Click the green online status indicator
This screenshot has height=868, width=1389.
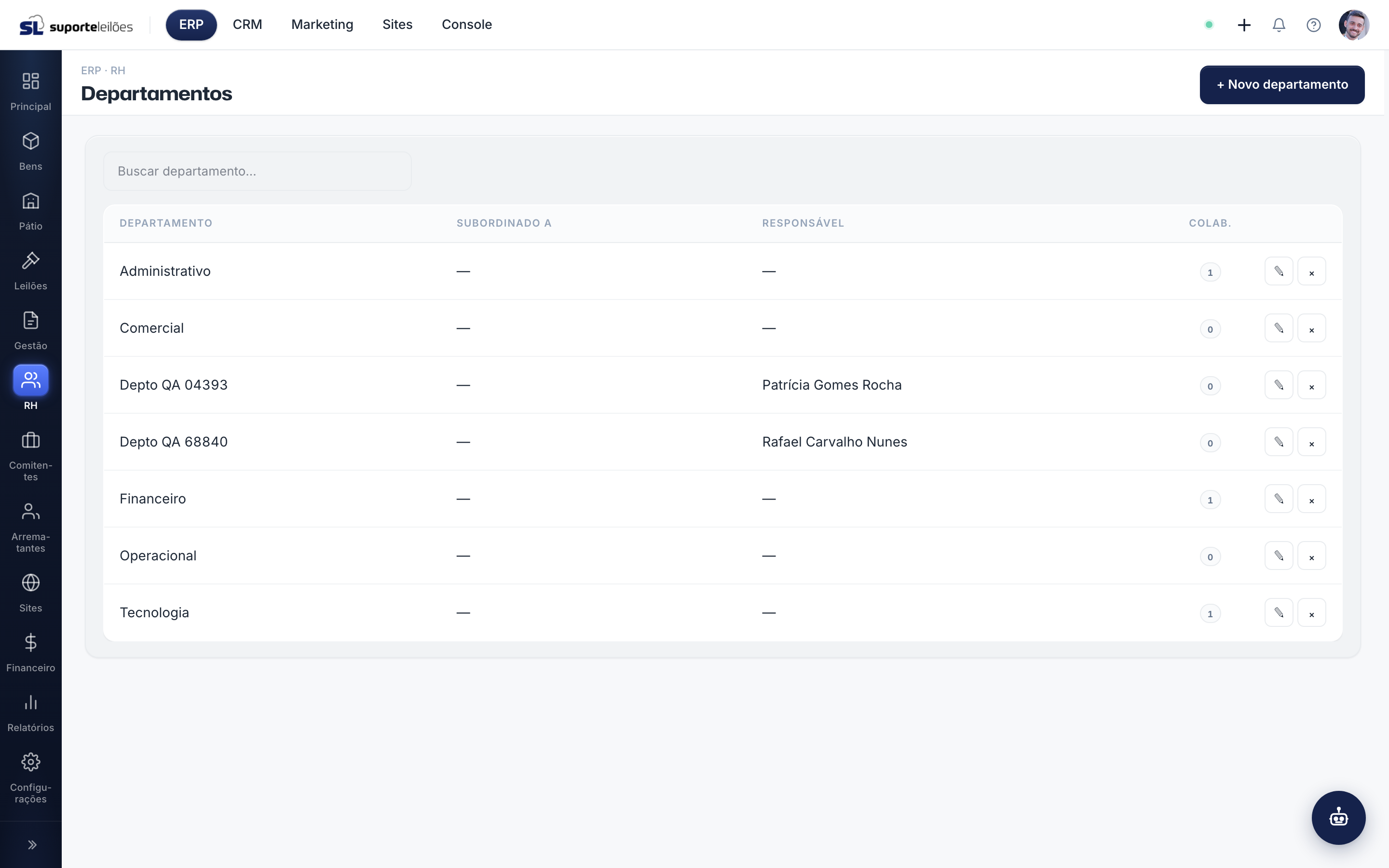click(x=1209, y=25)
